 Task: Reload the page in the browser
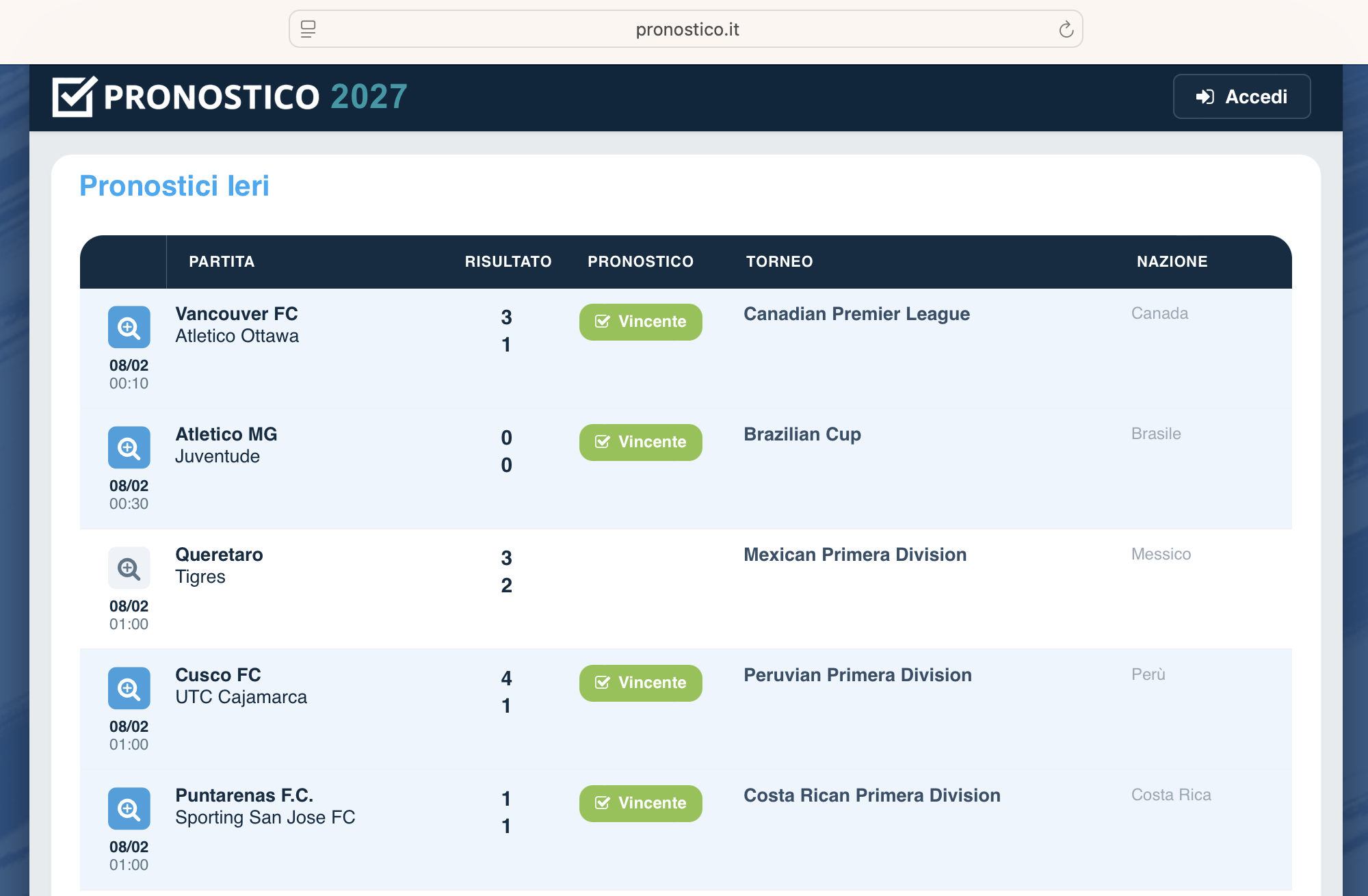coord(1066,29)
